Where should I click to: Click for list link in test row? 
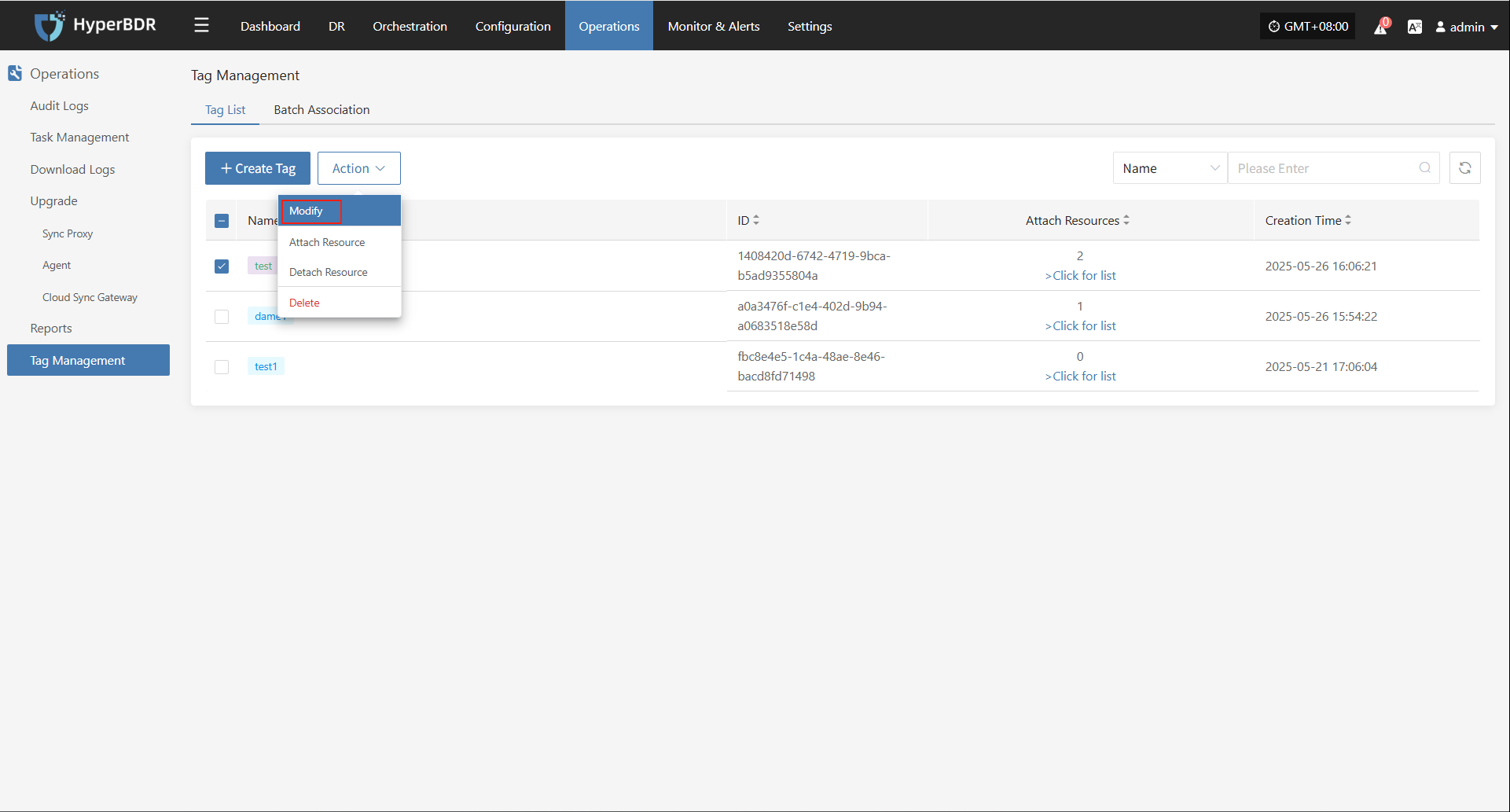(1080, 276)
